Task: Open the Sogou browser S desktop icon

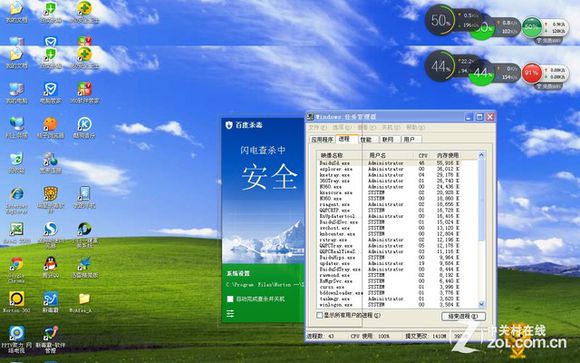Action: tap(50, 229)
